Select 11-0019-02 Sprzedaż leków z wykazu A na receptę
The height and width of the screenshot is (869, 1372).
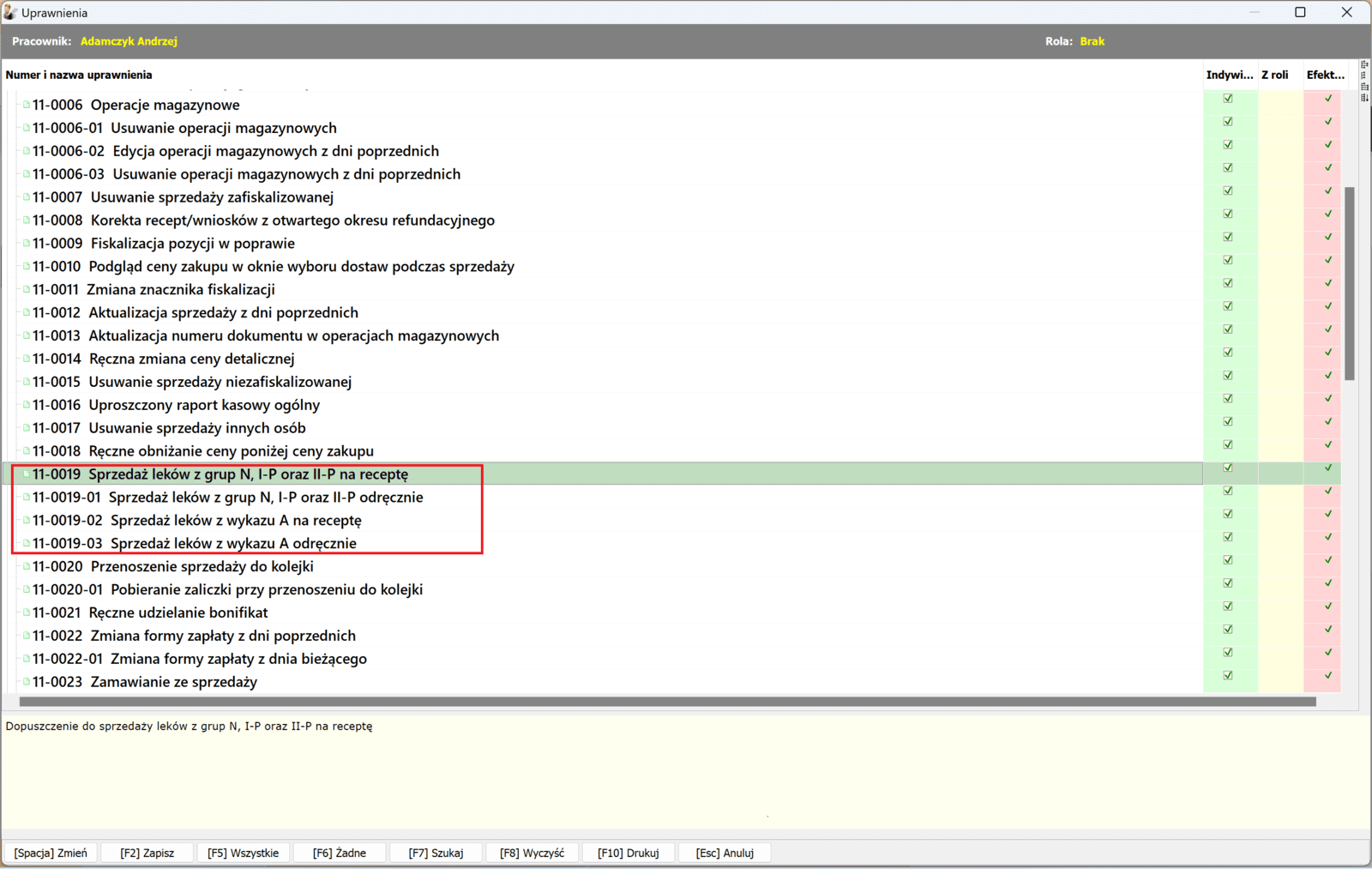pos(236,521)
